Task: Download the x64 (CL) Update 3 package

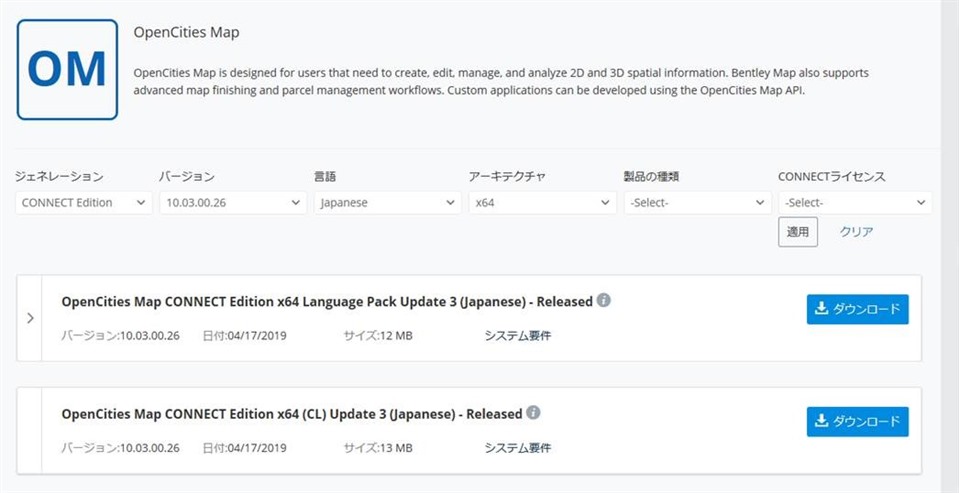Action: pos(857,421)
